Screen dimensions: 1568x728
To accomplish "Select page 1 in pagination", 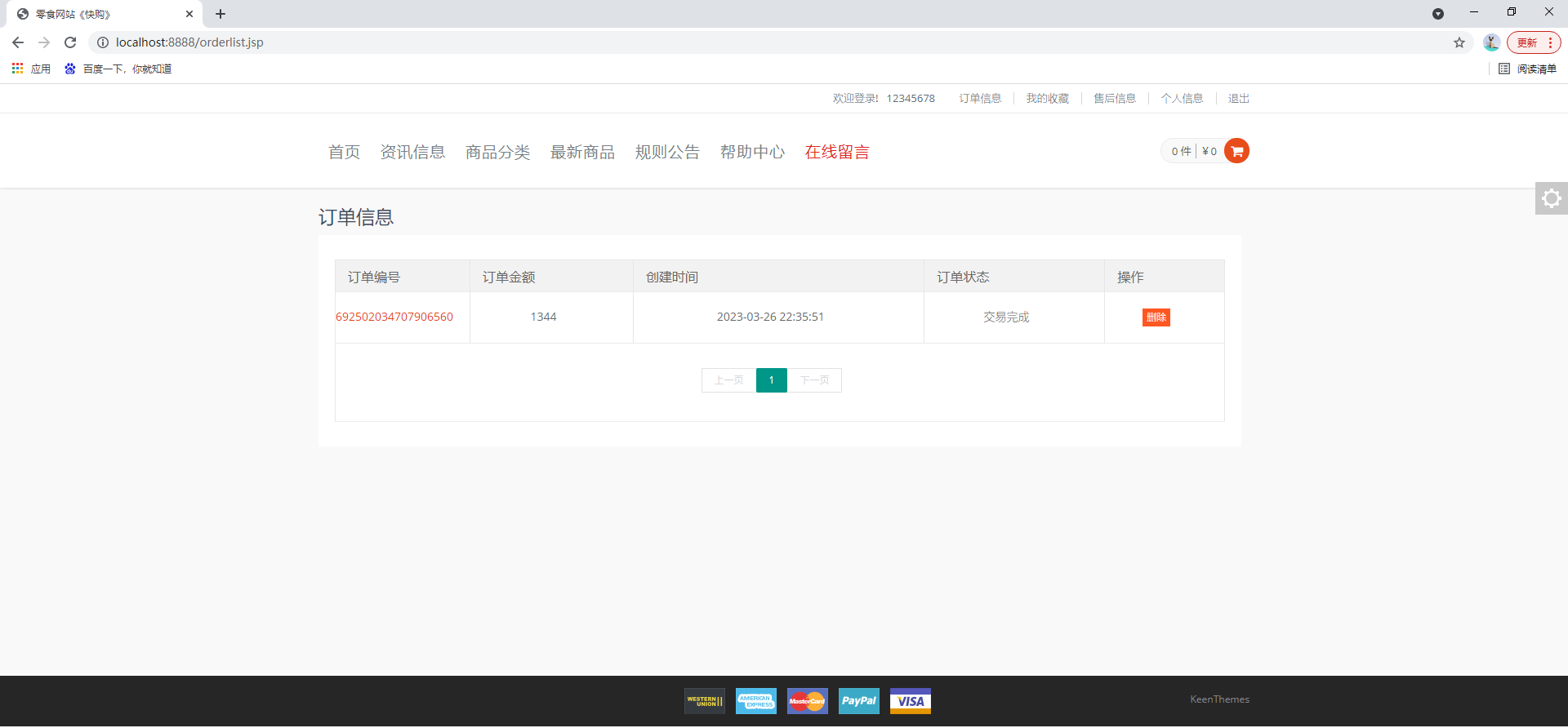I will pos(772,380).
